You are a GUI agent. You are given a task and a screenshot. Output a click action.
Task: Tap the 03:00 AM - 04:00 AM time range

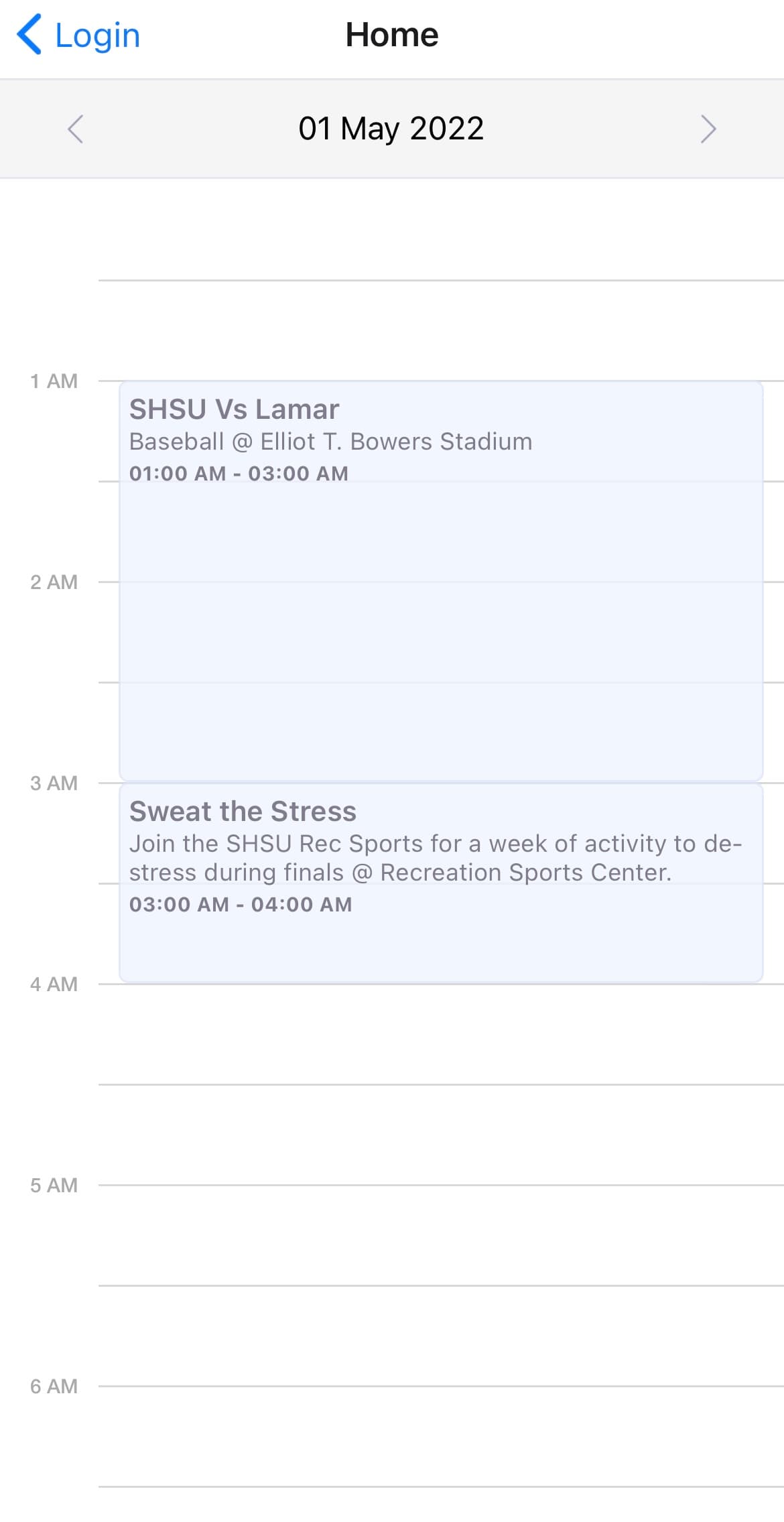(241, 904)
